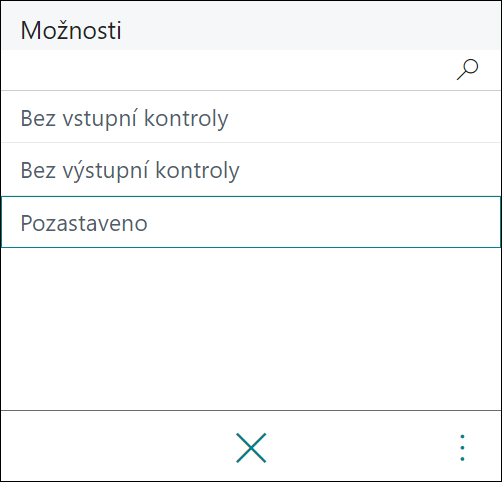This screenshot has height=482, width=502.
Task: Choose 'Pozastaveno' in the options list
Action: tap(251, 222)
